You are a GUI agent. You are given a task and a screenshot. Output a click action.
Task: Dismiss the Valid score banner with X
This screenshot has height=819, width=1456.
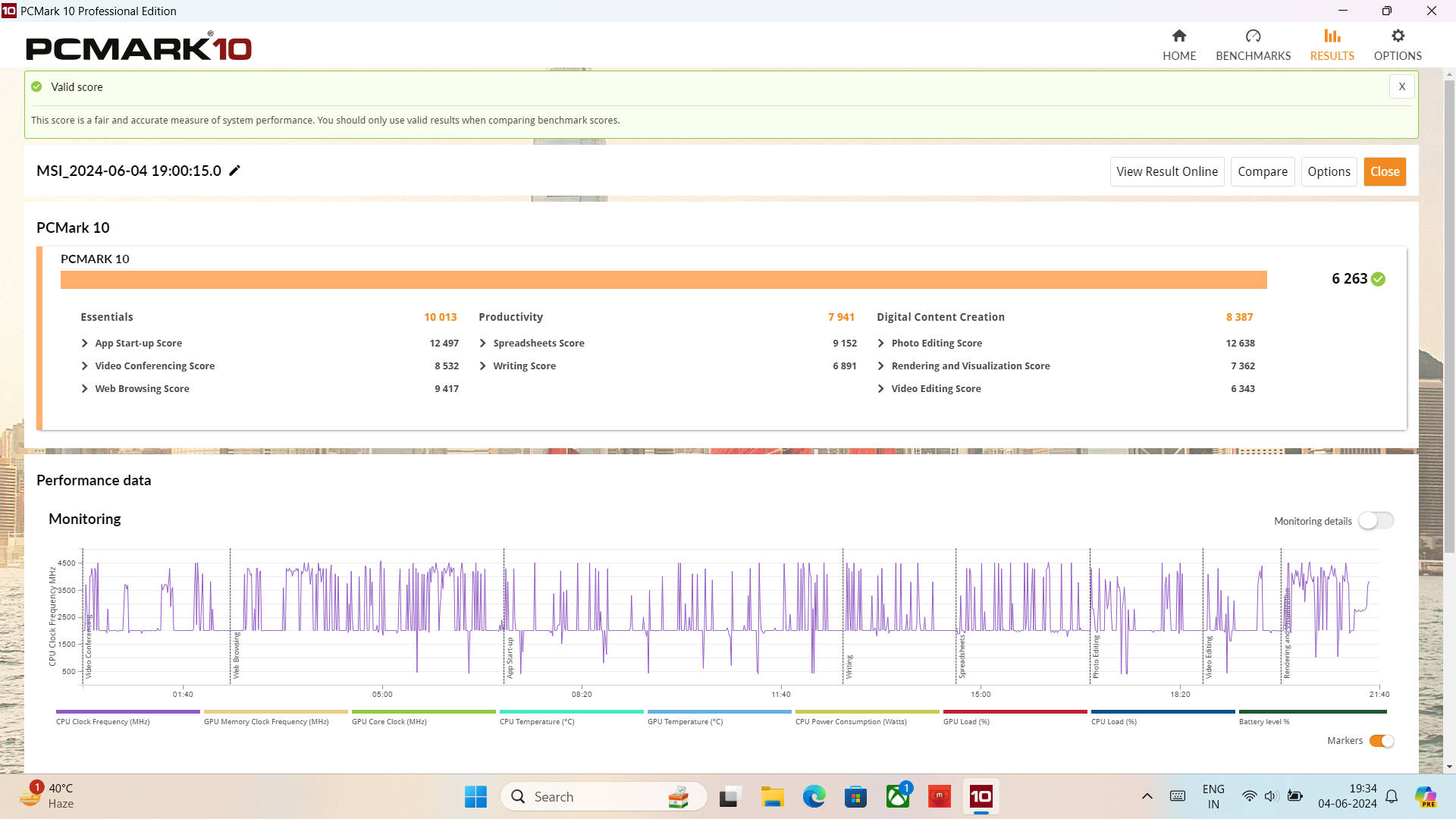coord(1401,86)
